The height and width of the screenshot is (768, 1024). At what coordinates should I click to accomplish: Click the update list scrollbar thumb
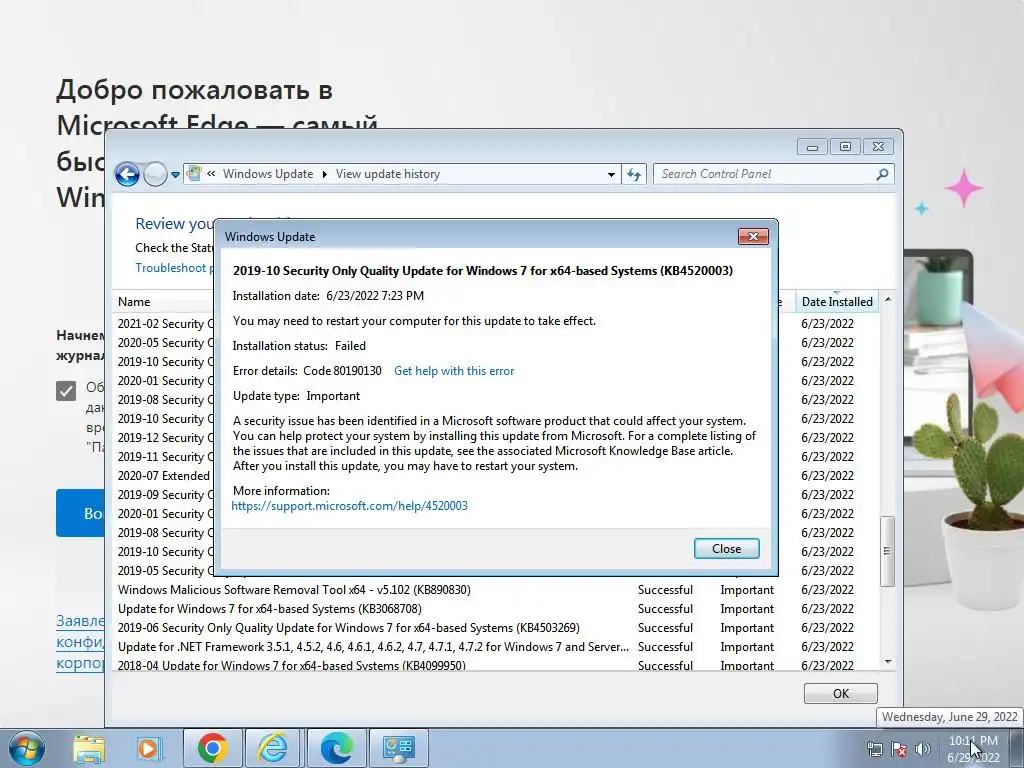pyautogui.click(x=887, y=551)
